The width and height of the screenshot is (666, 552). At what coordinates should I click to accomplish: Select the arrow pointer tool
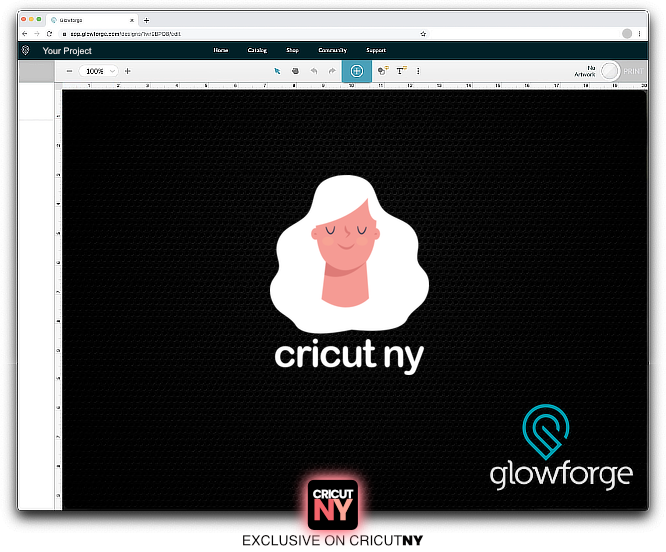278,71
